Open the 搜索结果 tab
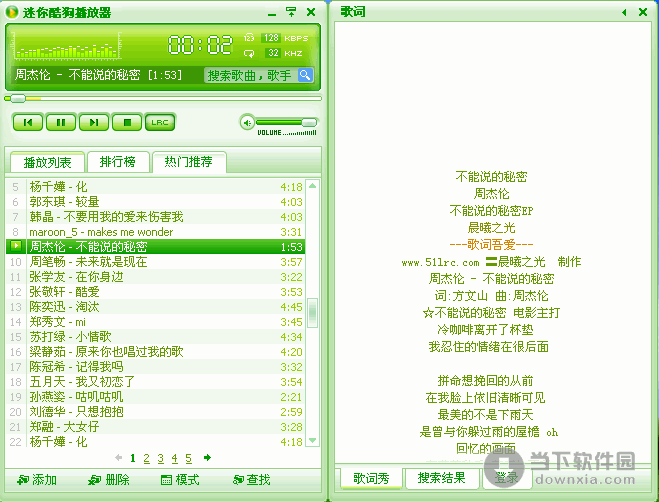Viewport: 659px width, 502px height. point(442,478)
